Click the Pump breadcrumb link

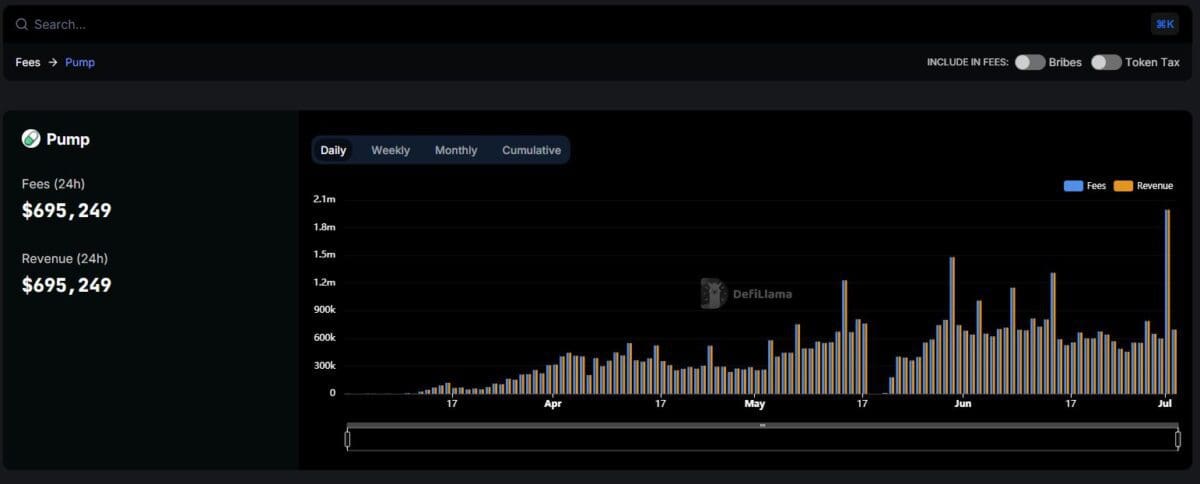[80, 62]
